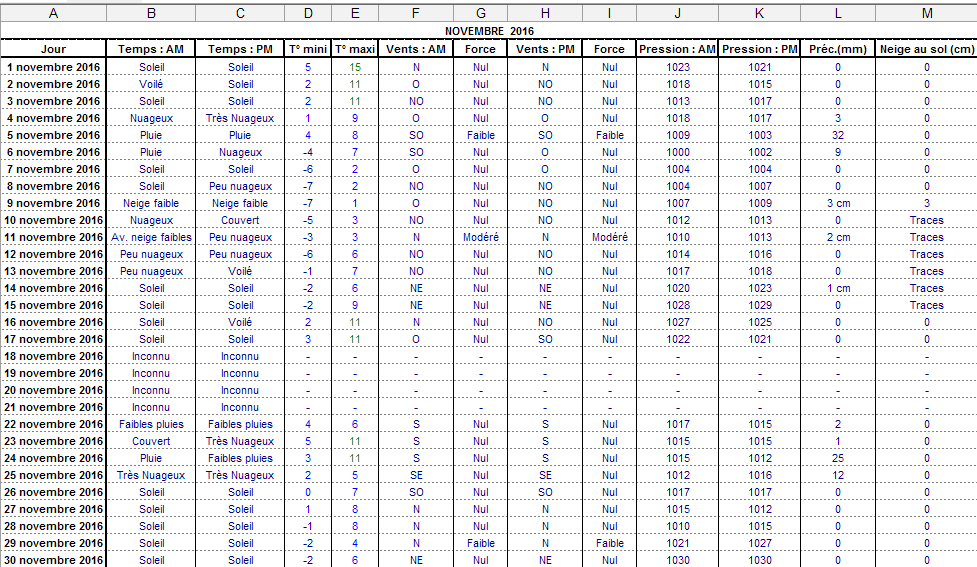
Task: Select the Préc.(mm) header cell
Action: (x=837, y=49)
